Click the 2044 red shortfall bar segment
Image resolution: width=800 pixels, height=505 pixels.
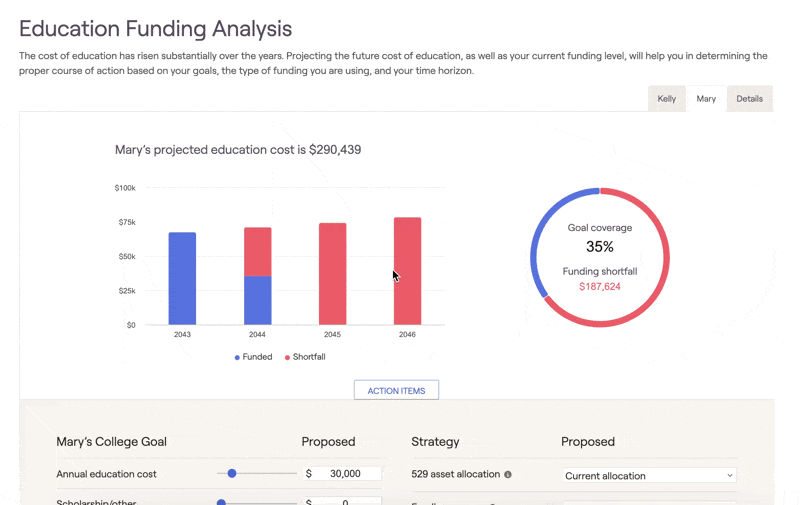(x=257, y=252)
